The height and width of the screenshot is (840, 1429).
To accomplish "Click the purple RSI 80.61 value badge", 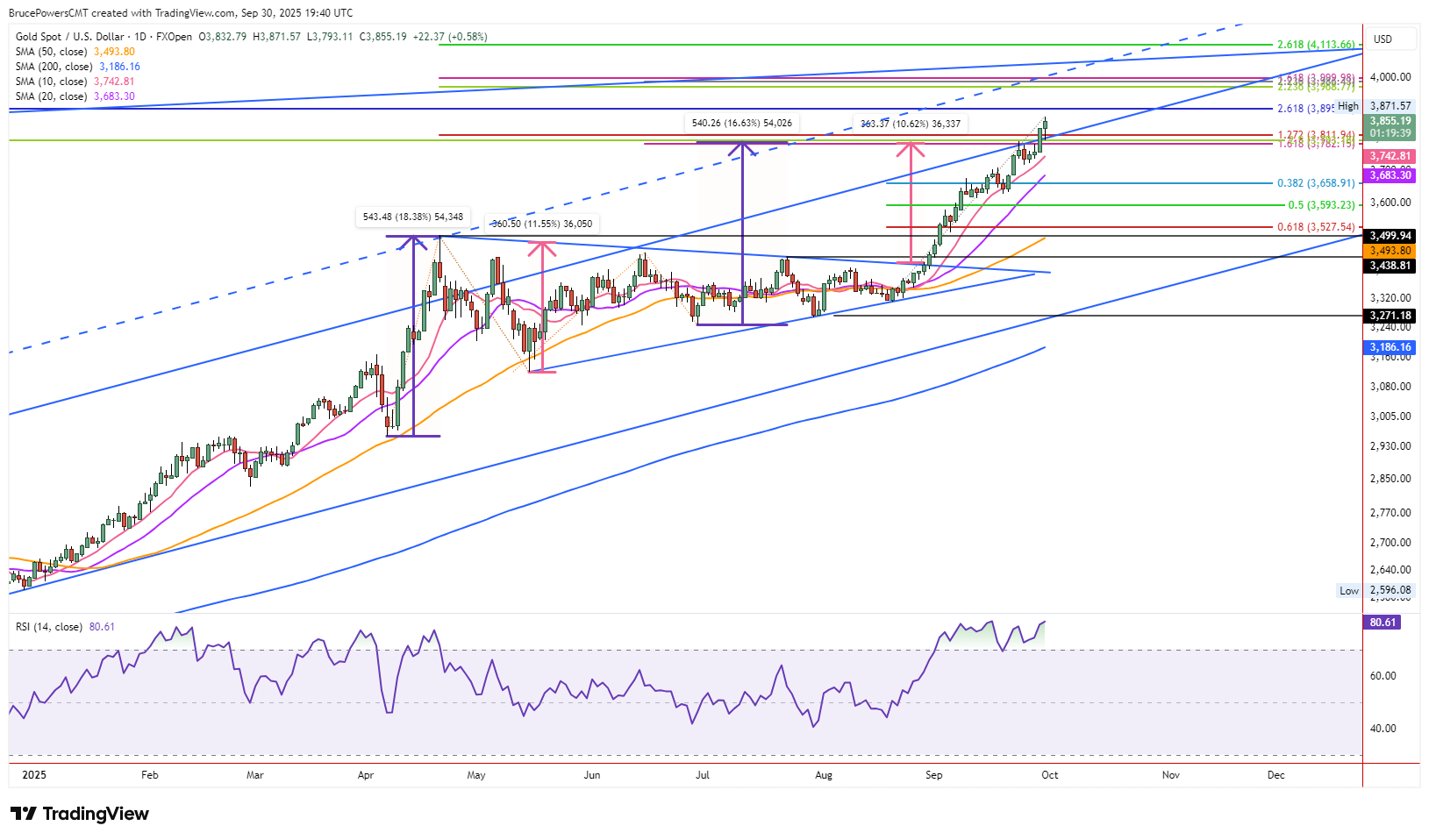I will click(1383, 623).
